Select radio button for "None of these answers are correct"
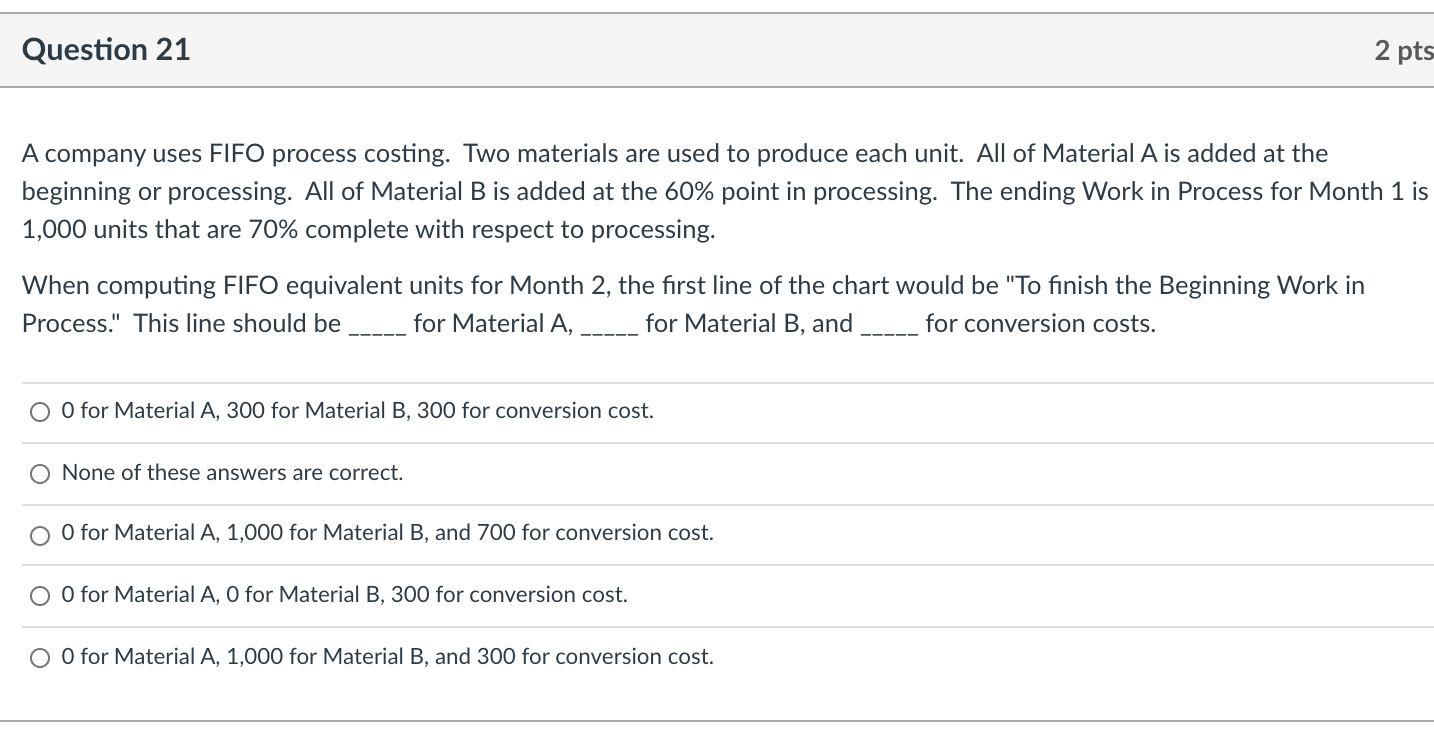 [40, 474]
